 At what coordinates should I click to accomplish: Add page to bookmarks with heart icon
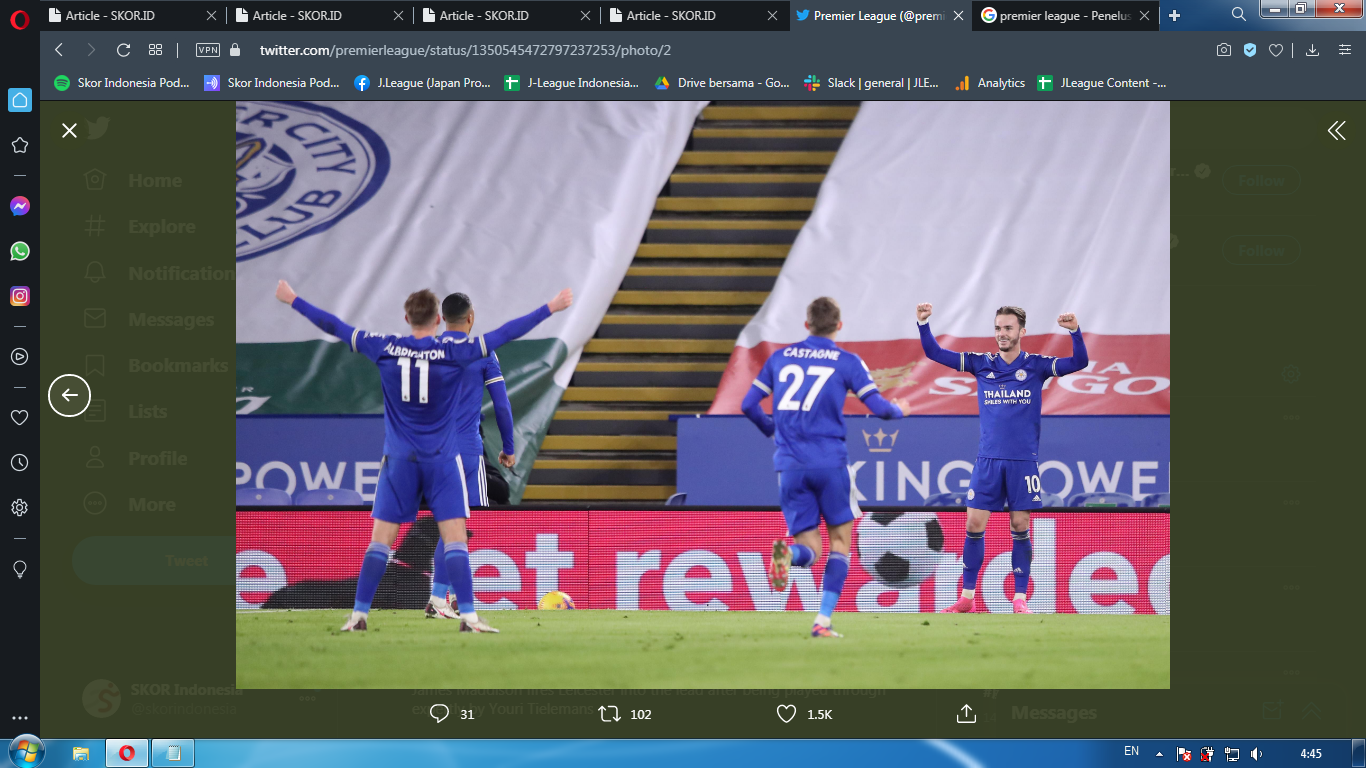pyautogui.click(x=1276, y=50)
